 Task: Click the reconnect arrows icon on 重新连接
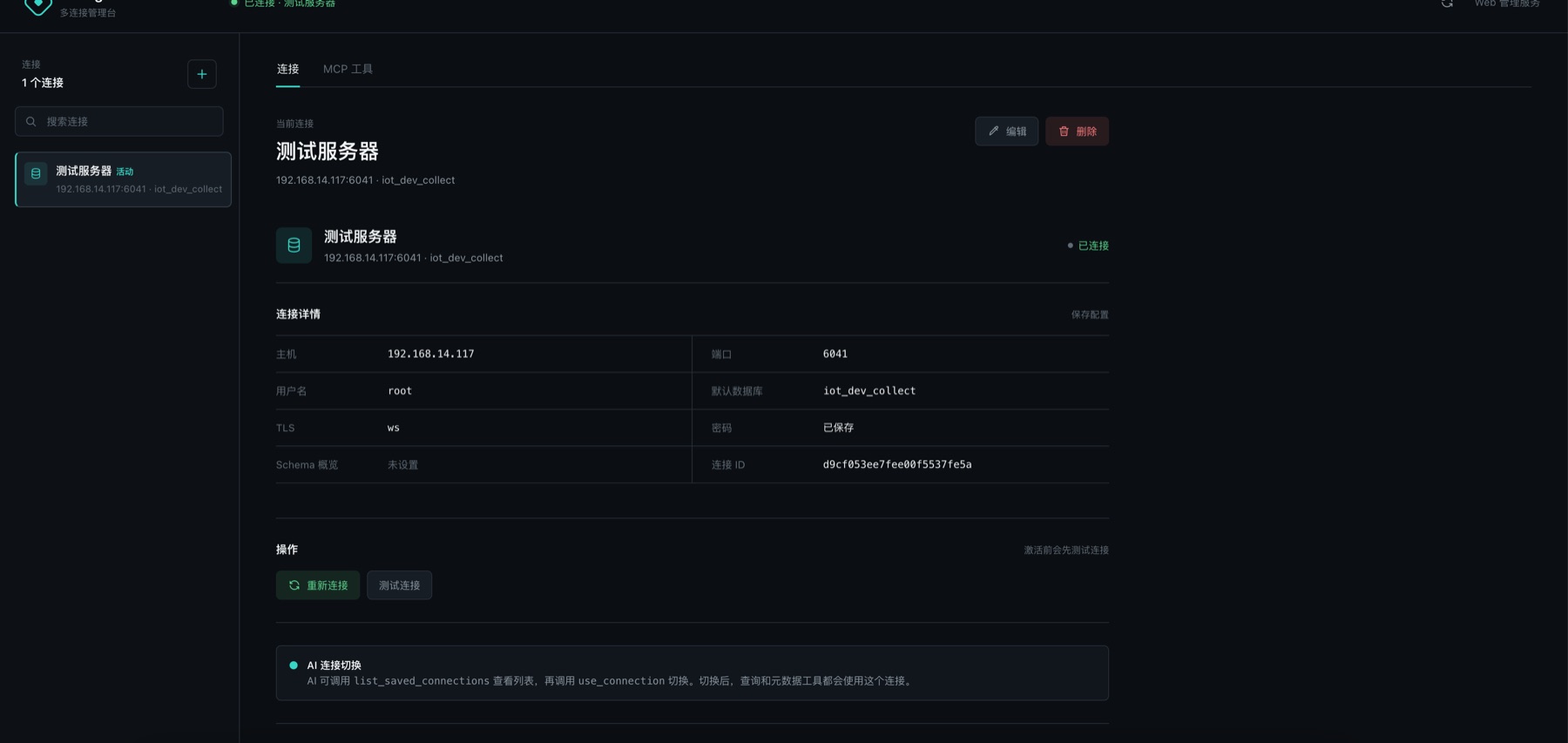(x=294, y=585)
